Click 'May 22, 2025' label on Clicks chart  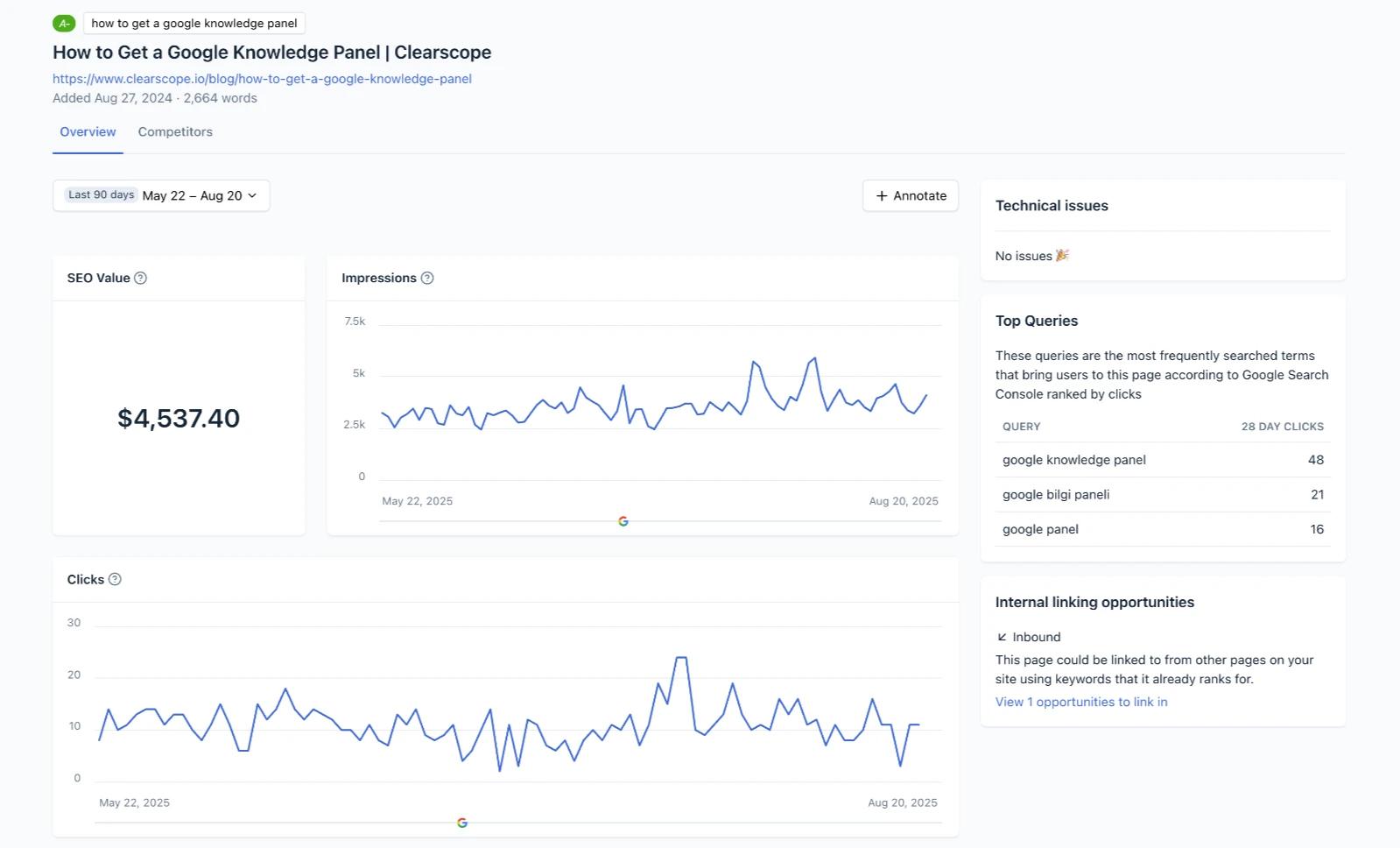point(135,802)
